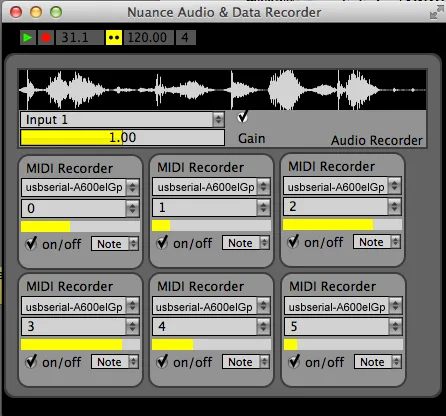Open channel 4 number dropdown

pos(211,326)
